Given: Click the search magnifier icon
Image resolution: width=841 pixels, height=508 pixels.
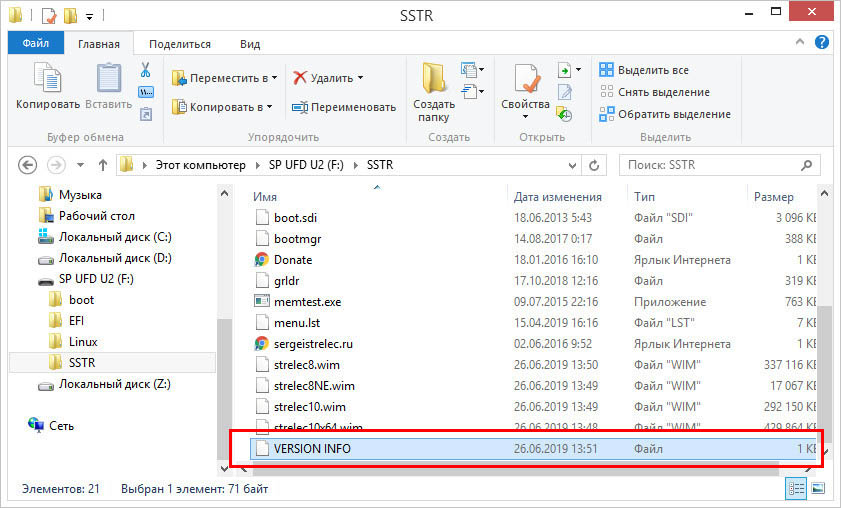Looking at the screenshot, I should [x=806, y=165].
